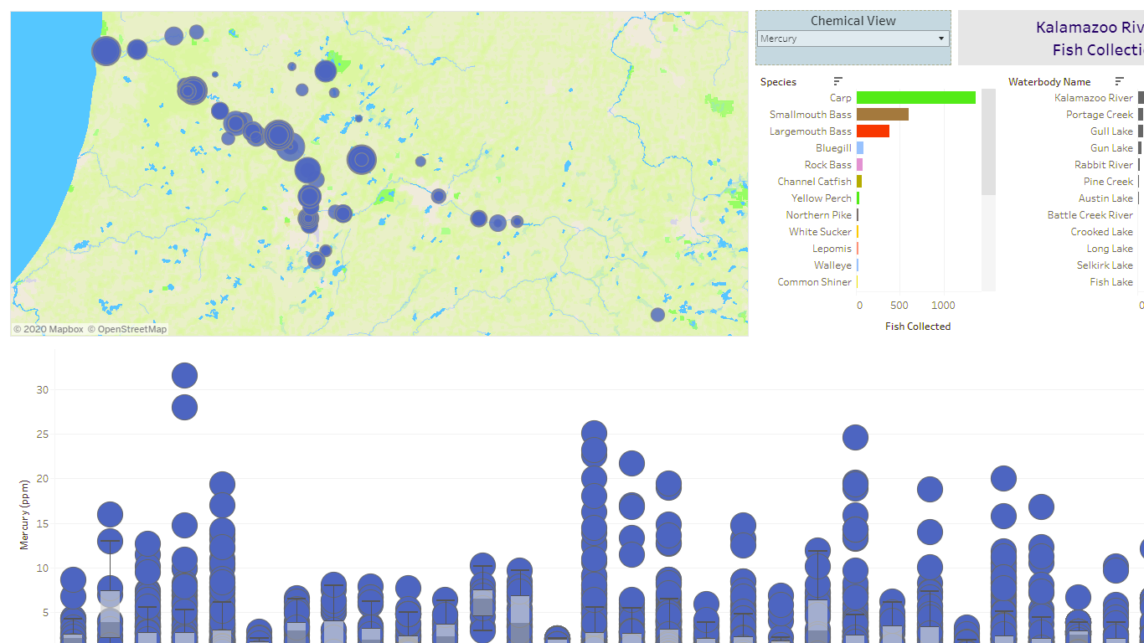The image size is (1144, 643).
Task: Select the green Carp bar
Action: (915, 97)
